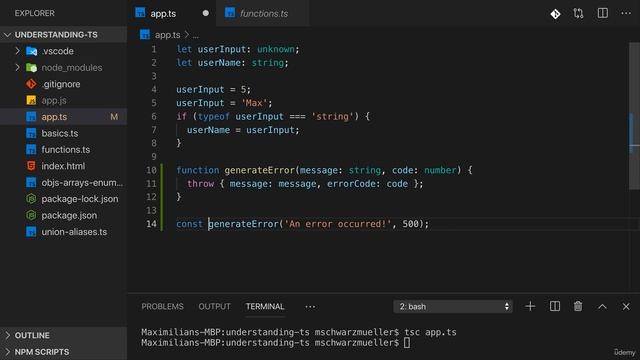
Task: Click app.ts in the breadcrumb path
Action: (167, 35)
